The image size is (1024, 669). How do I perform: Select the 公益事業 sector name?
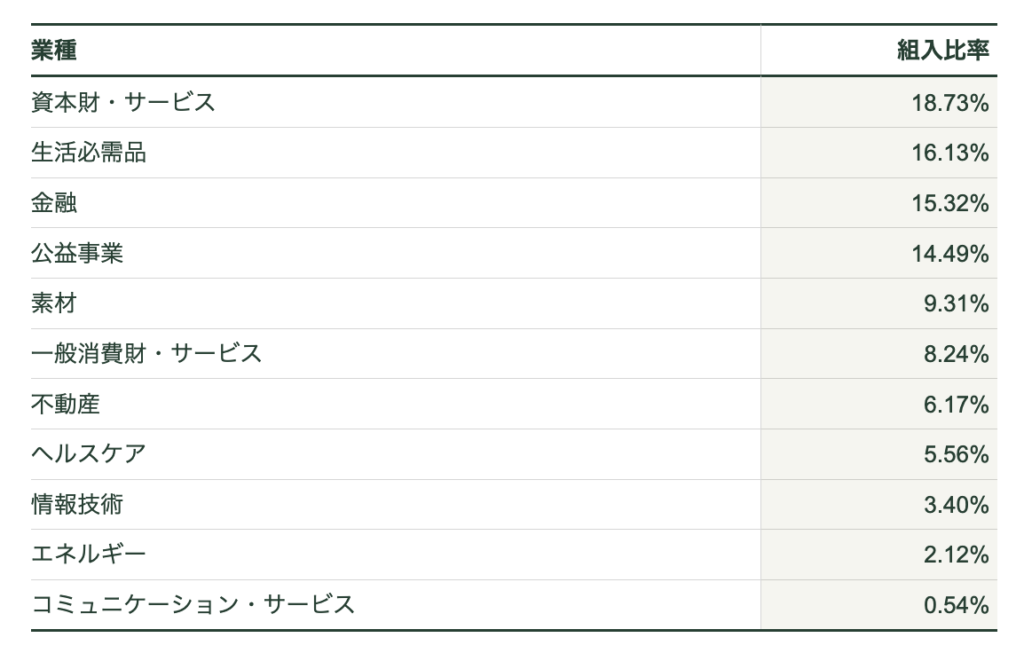(78, 254)
